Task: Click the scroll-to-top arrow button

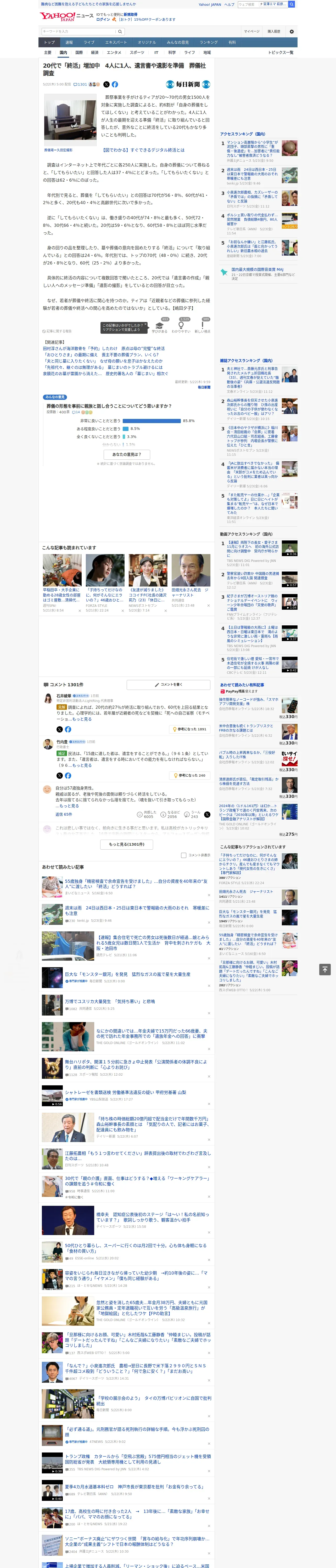Action: [325, 969]
